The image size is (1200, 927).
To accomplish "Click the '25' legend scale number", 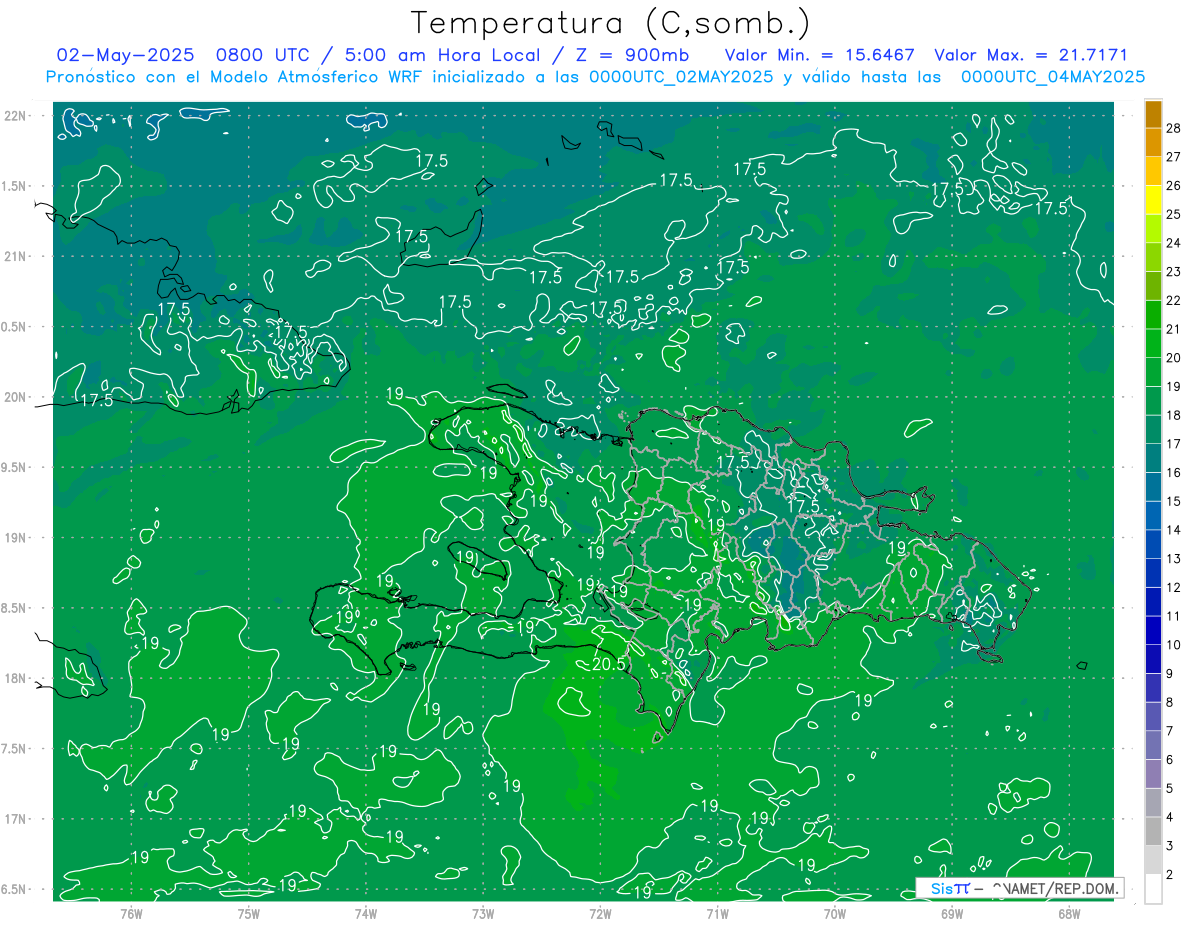I will (x=1174, y=214).
